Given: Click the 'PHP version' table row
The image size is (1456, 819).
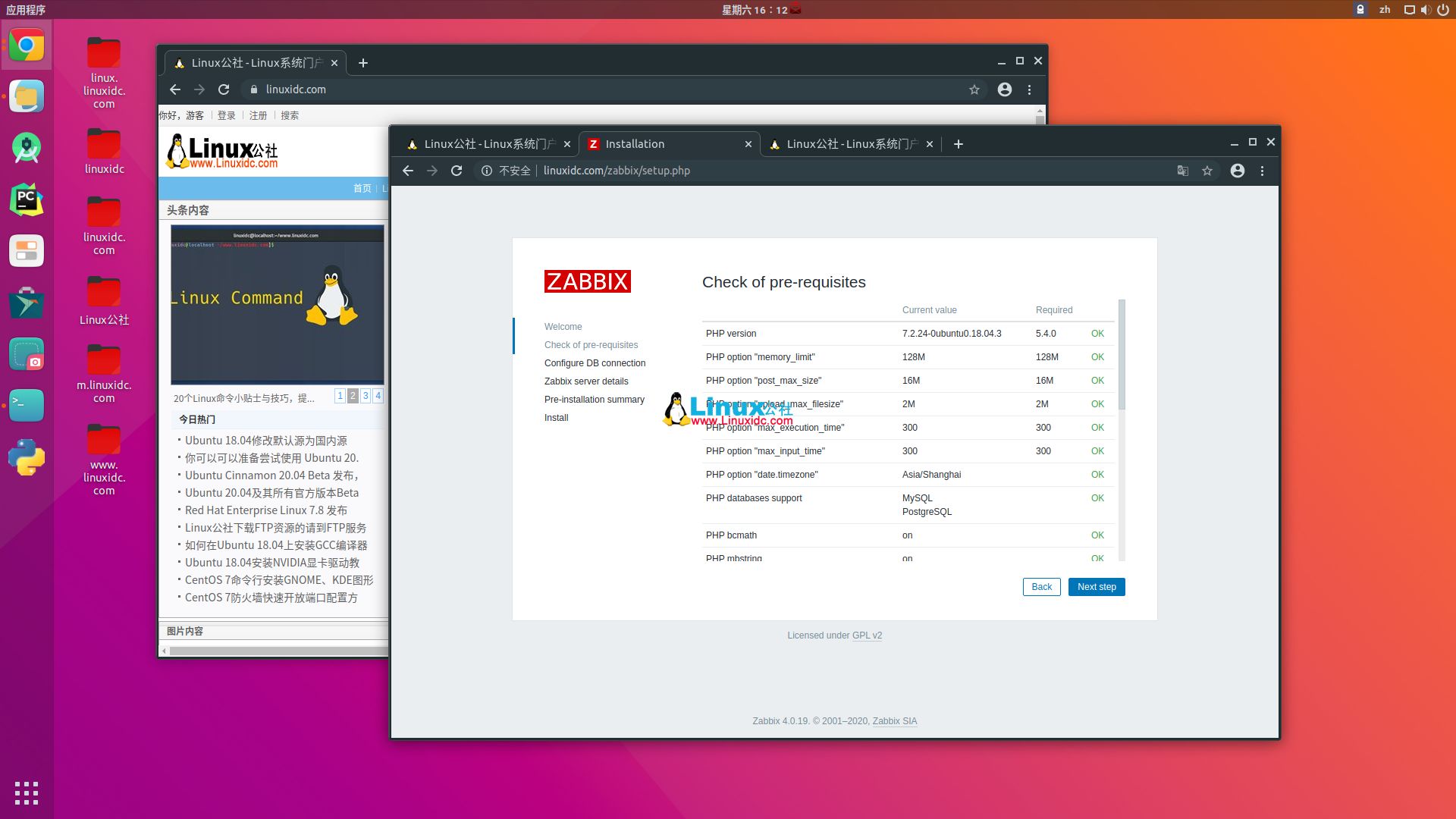Looking at the screenshot, I should 908,334.
